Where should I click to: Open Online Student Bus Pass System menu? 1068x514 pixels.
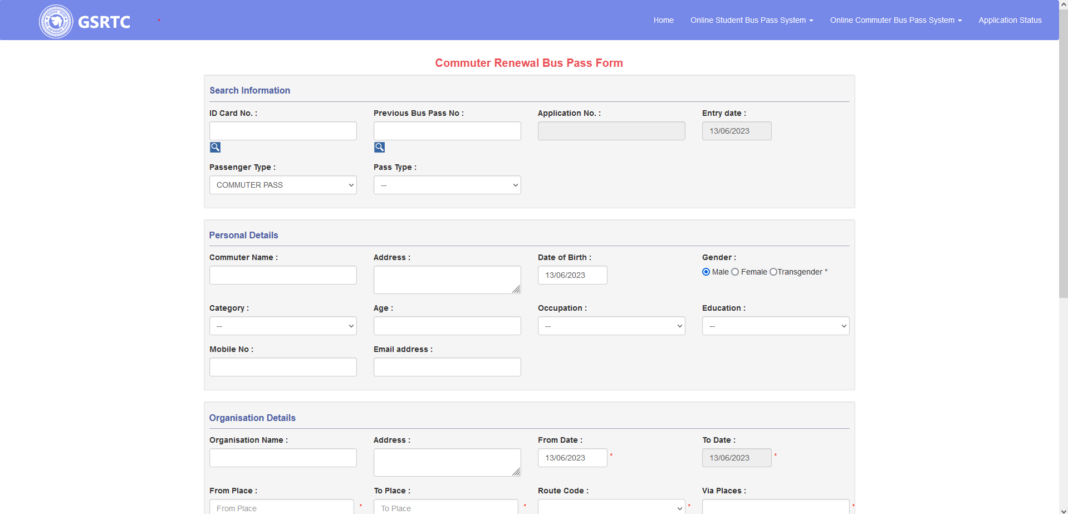(x=751, y=20)
